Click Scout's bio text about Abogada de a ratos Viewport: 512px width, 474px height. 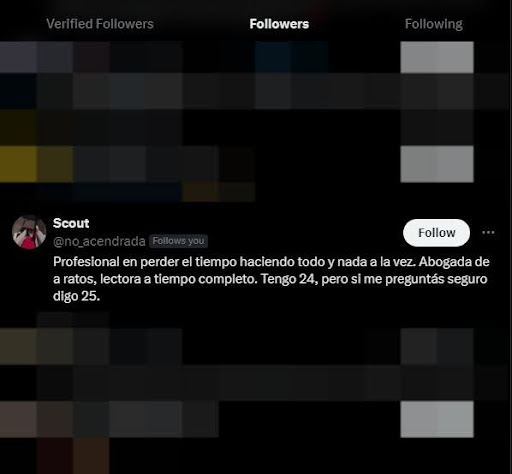click(271, 279)
